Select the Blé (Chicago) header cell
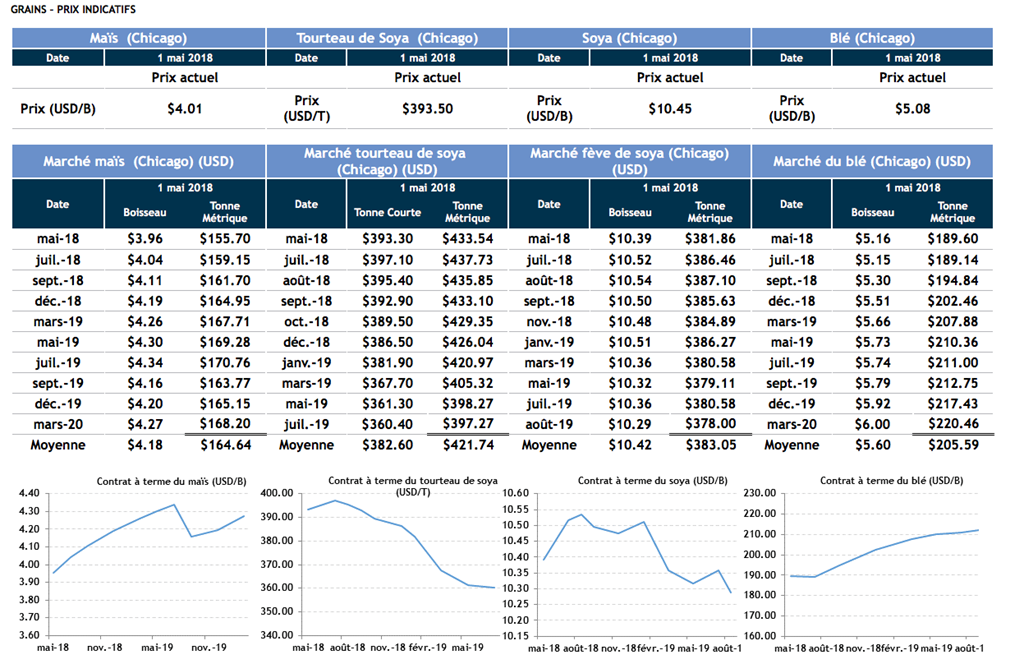This screenshot has width=1024, height=664. click(x=871, y=38)
